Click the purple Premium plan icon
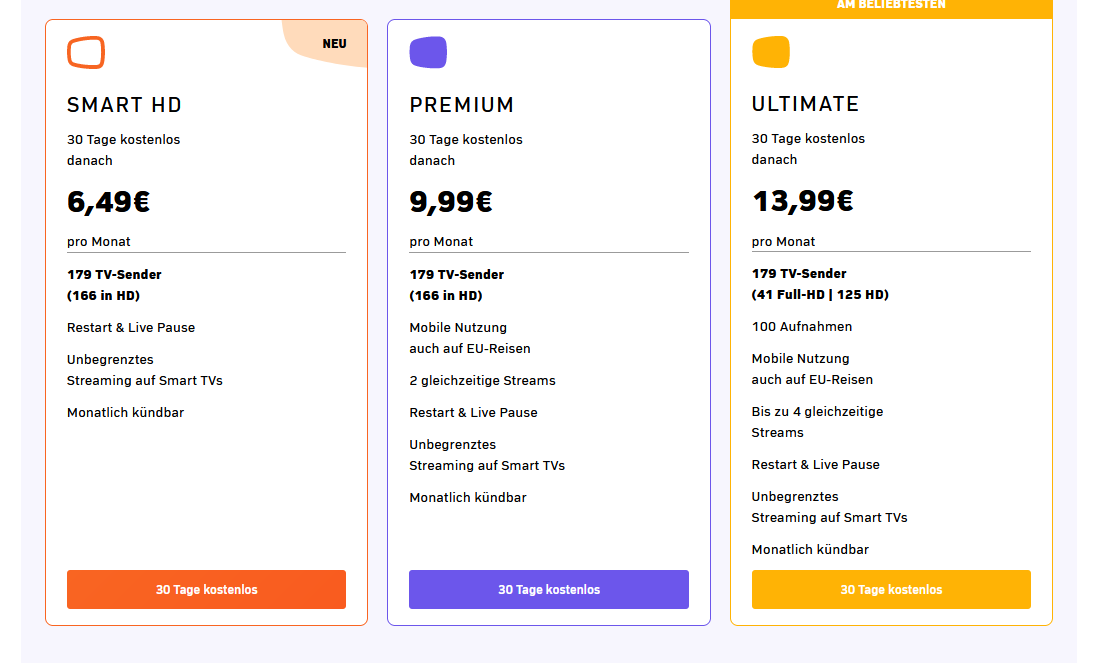 428,53
